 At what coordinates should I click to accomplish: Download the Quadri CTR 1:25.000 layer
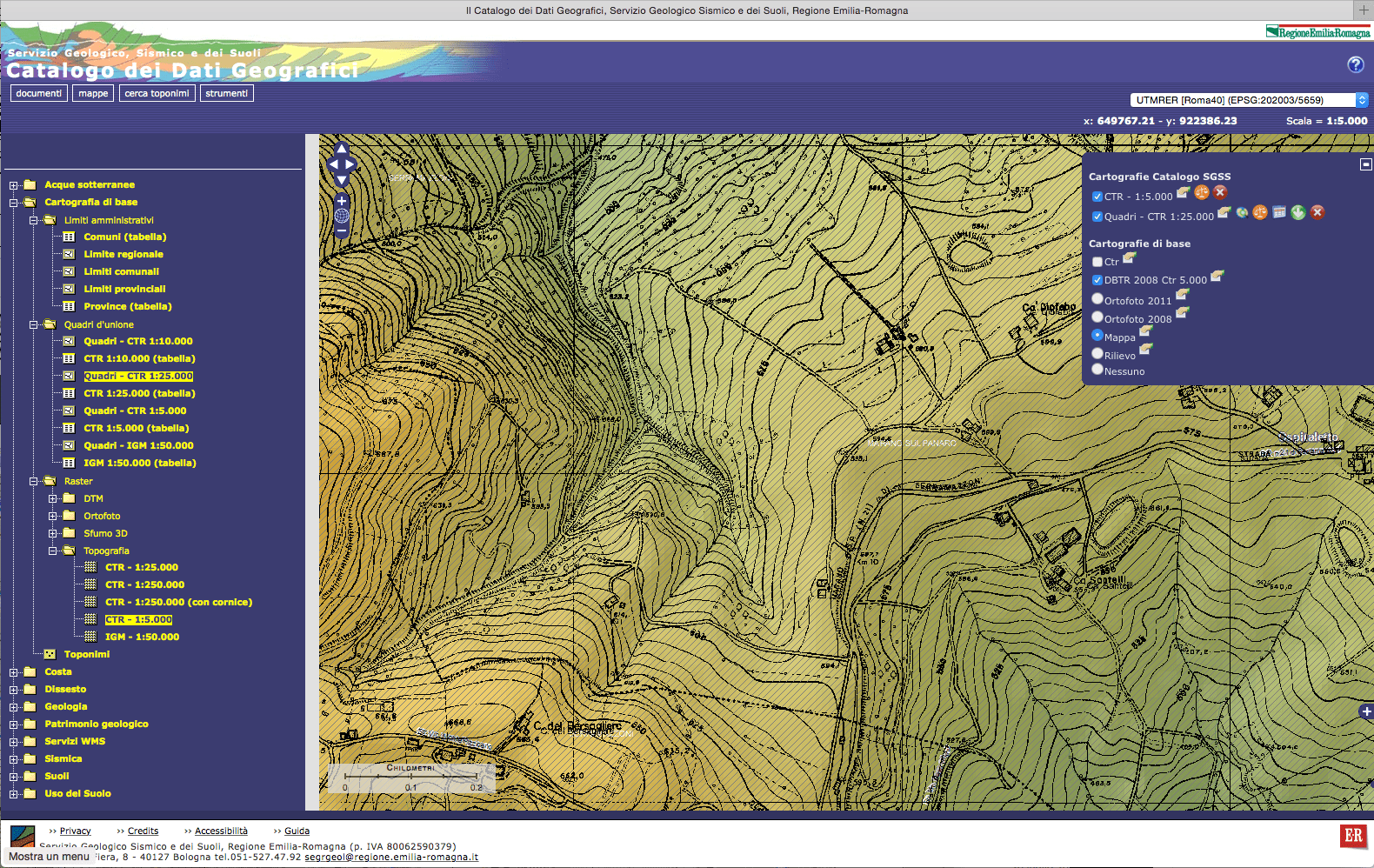click(1298, 212)
